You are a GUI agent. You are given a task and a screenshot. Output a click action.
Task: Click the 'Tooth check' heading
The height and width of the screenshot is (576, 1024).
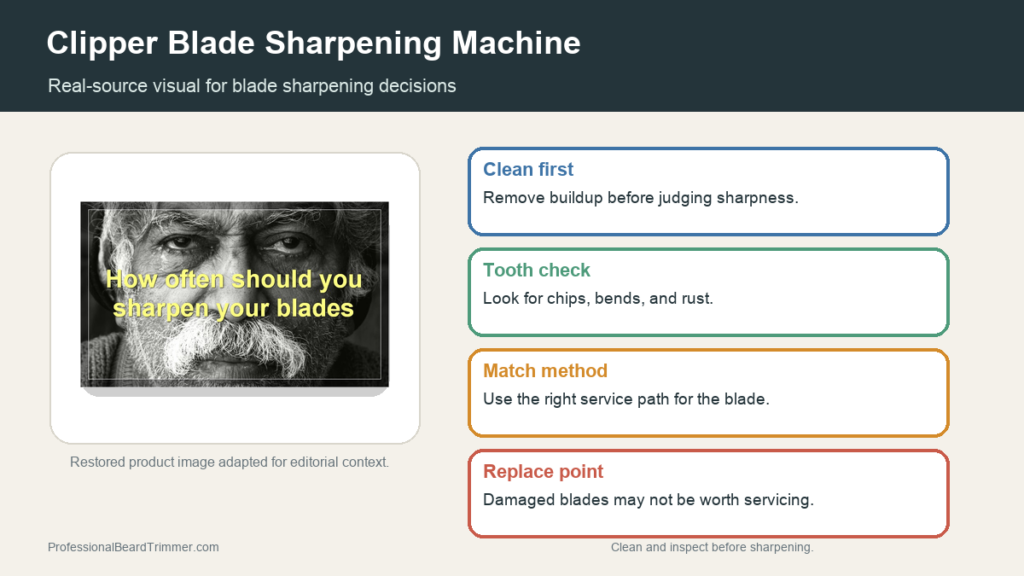(536, 270)
